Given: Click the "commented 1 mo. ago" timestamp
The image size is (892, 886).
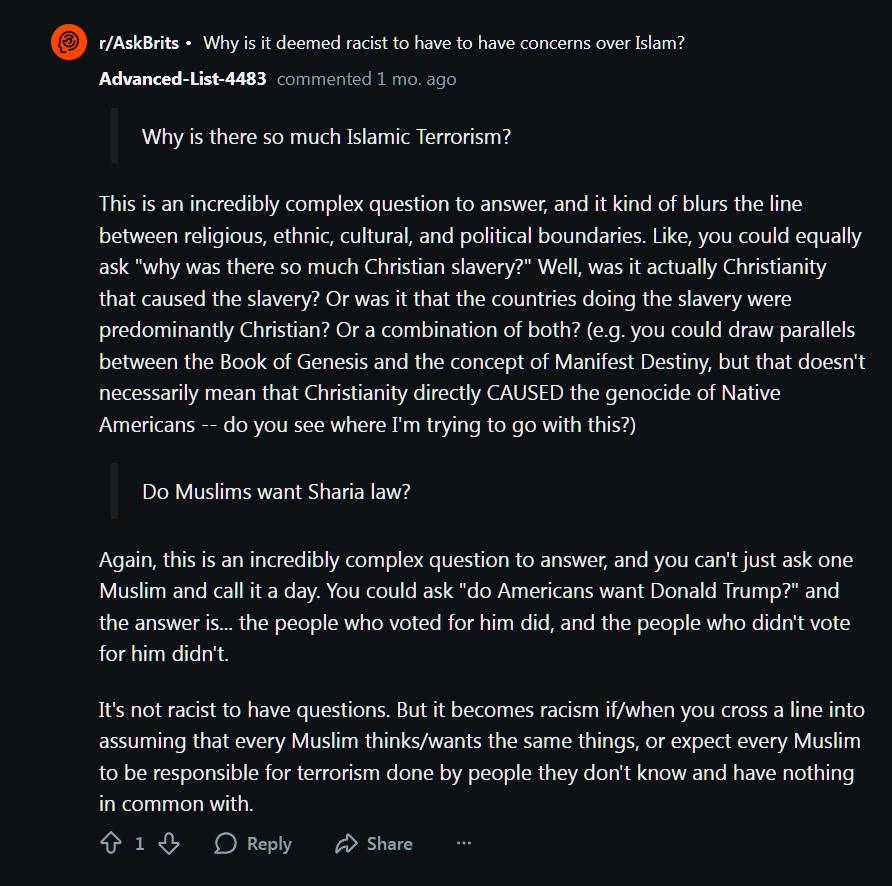Looking at the screenshot, I should [366, 78].
